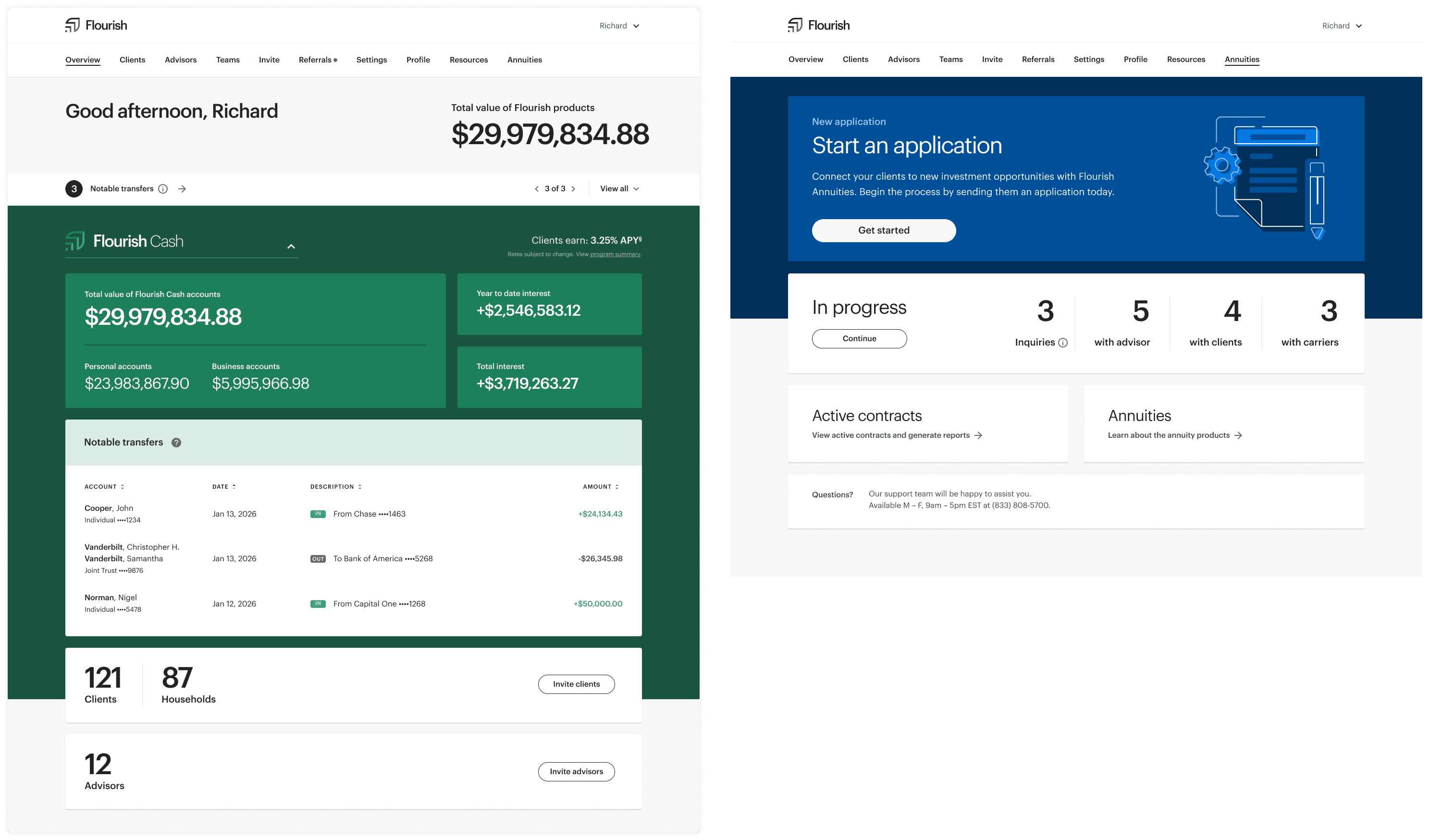1430x840 pixels.
Task: Click the right arrow next to Notable transfers
Action: click(182, 189)
